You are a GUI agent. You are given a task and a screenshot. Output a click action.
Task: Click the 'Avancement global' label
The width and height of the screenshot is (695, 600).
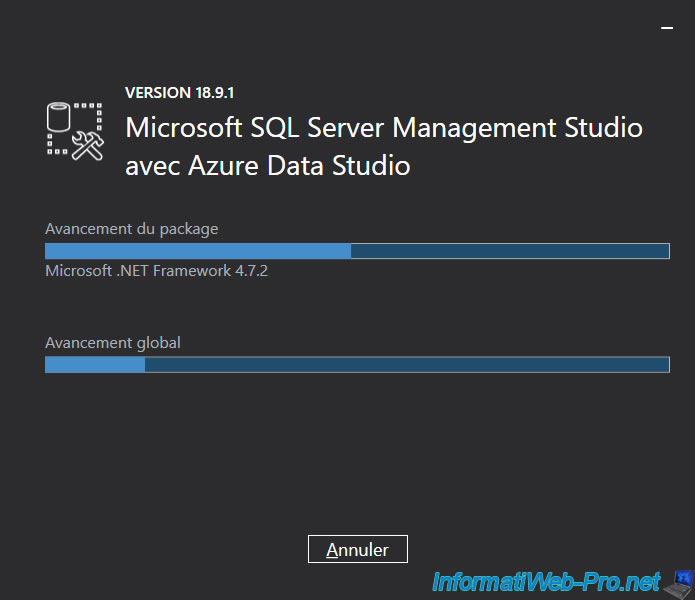pos(113,343)
